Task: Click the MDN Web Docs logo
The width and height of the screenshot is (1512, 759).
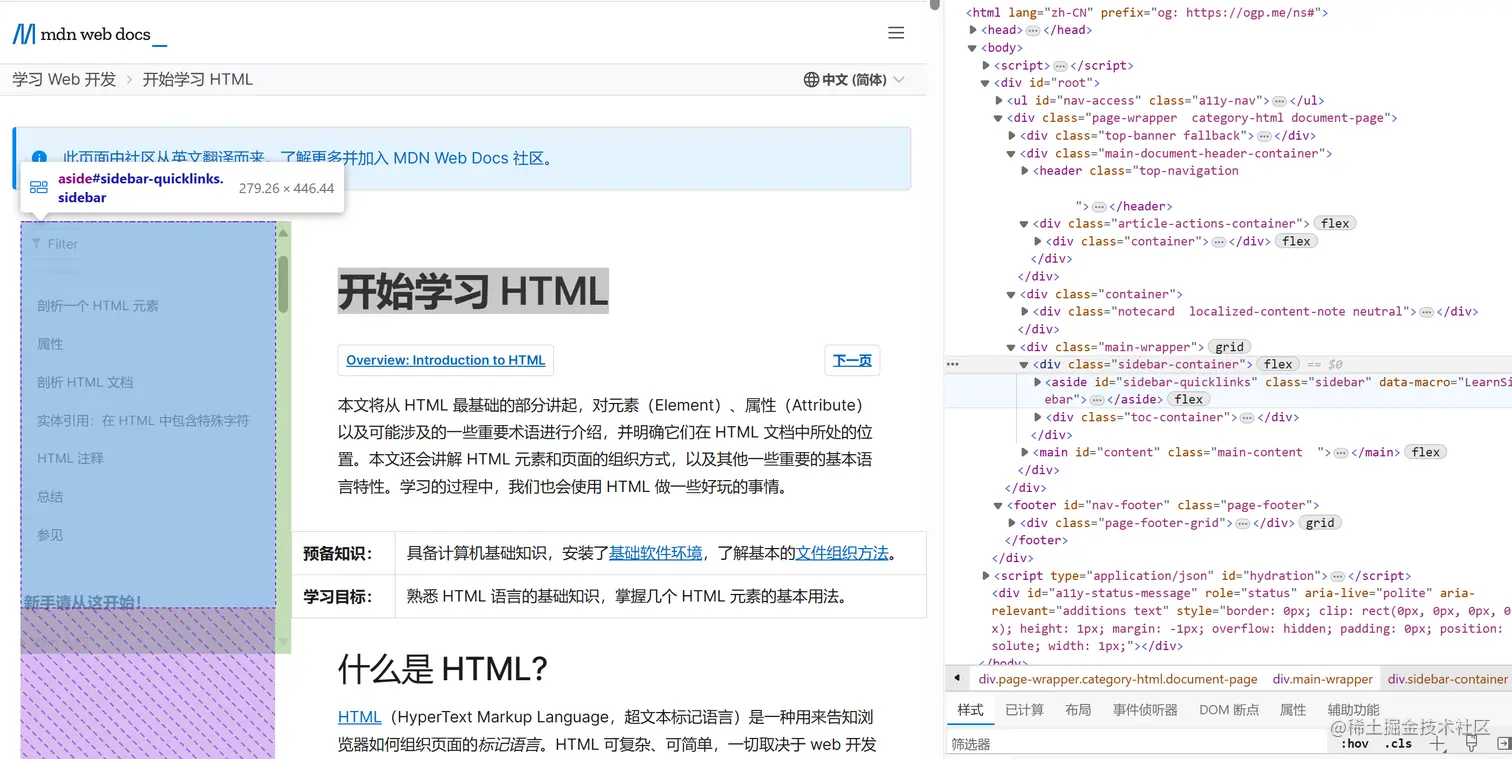Action: 89,34
